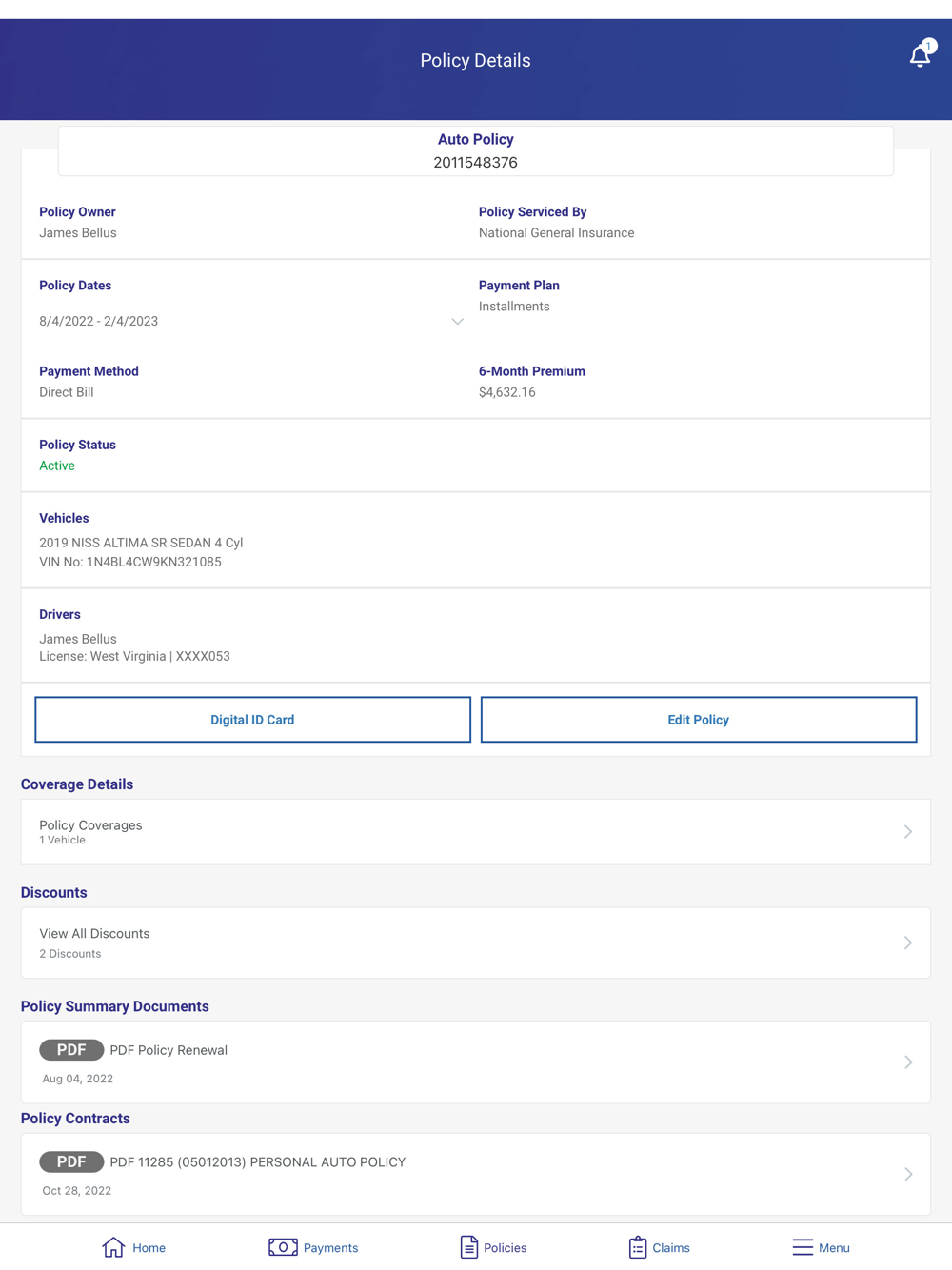Open the Digital ID Card
Viewport: 952px width, 1270px height.
pyautogui.click(x=252, y=720)
